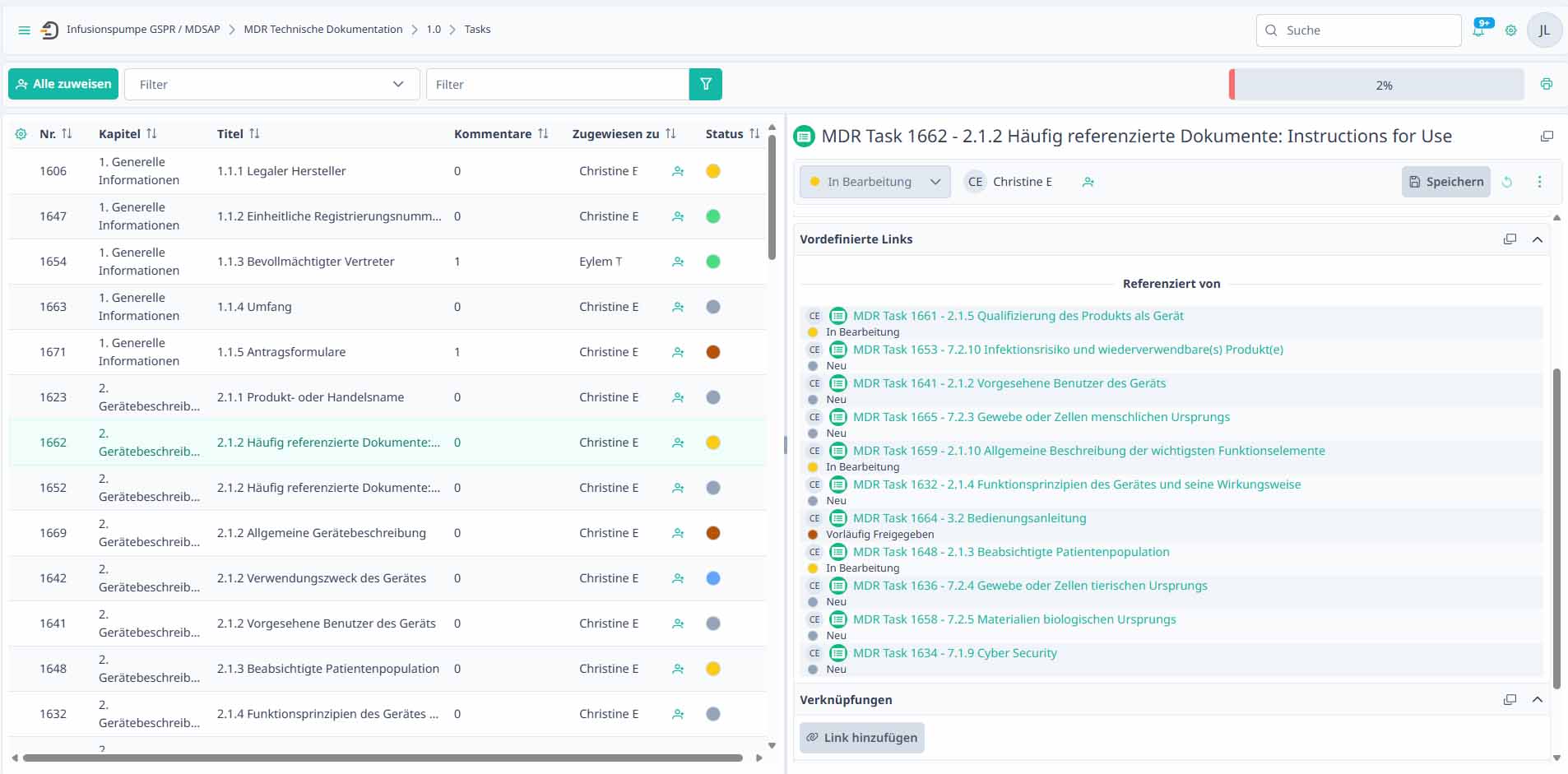Click task icon of MDR Task 1664 link
Screen dimensions: 1568x774
[x=837, y=518]
